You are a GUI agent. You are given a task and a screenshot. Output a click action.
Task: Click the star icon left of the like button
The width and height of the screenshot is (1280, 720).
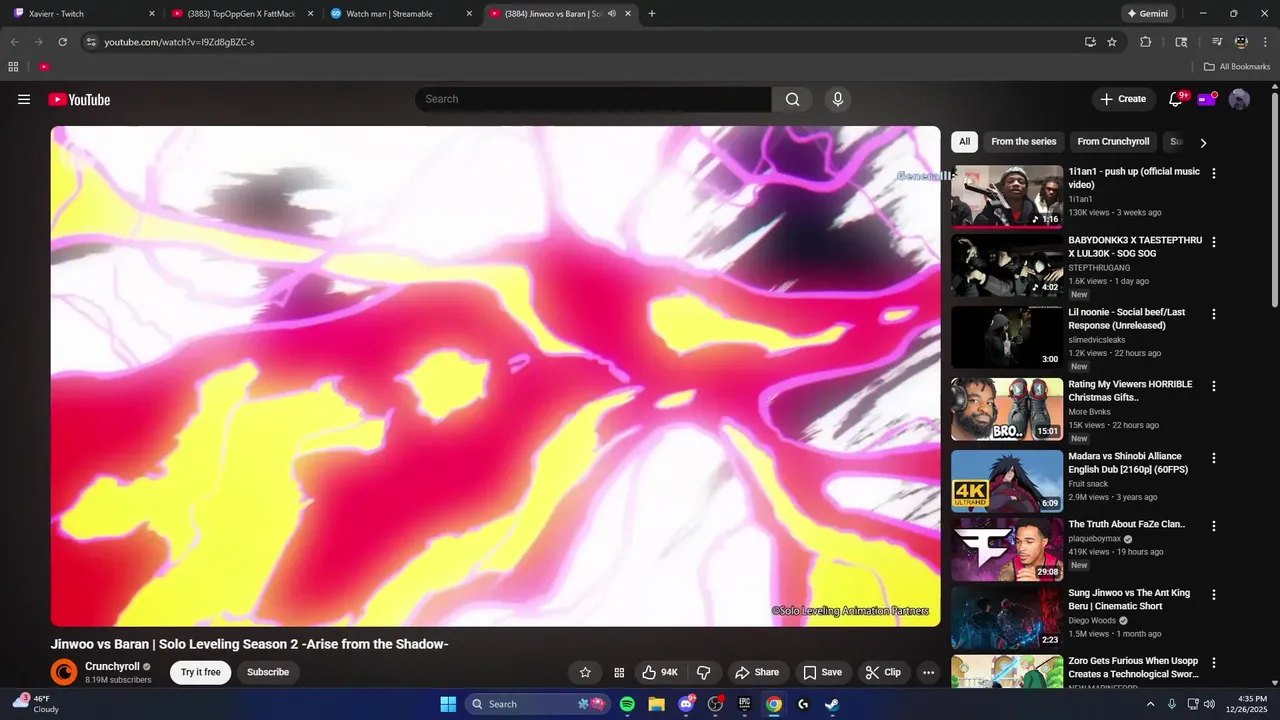(585, 672)
